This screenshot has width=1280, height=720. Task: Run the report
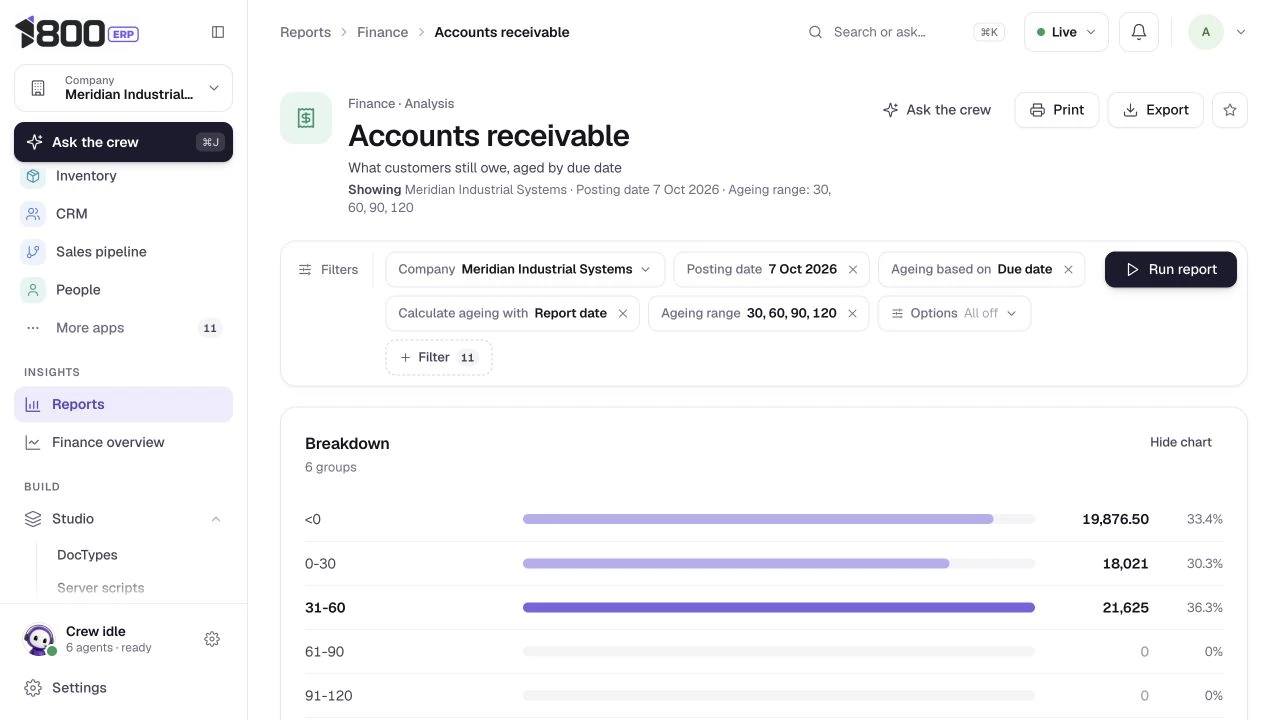[1171, 269]
